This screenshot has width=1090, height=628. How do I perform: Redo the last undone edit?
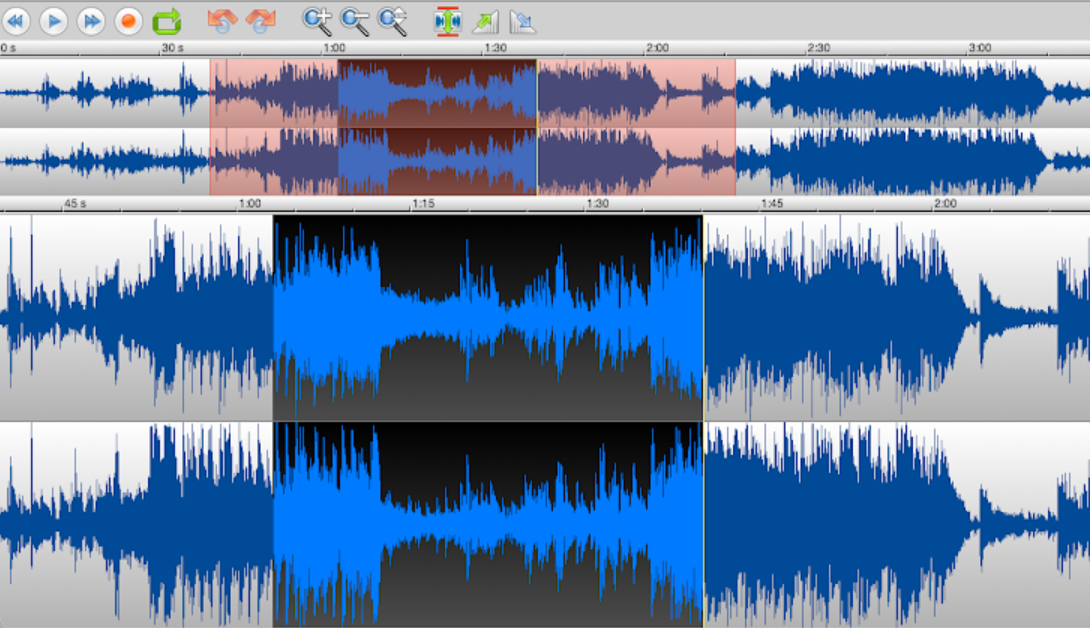(x=261, y=21)
